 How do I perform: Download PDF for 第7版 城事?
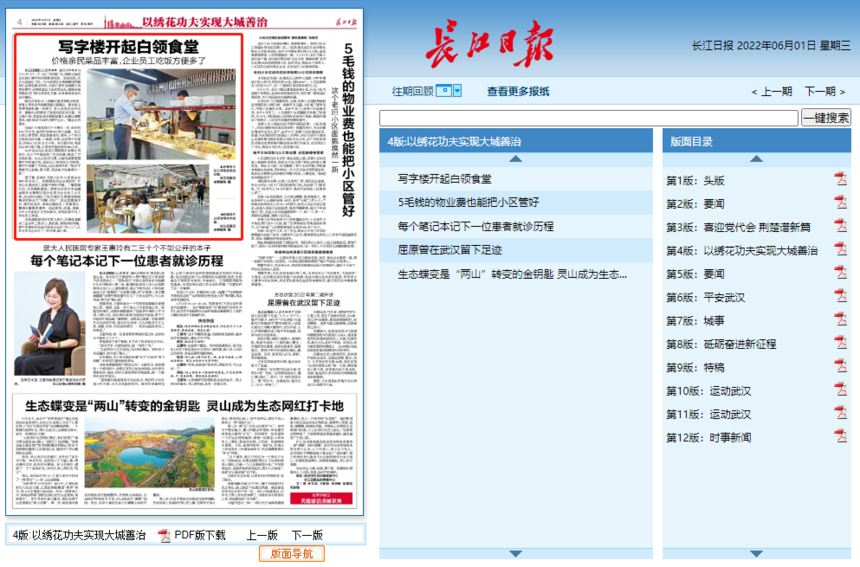coord(840,320)
